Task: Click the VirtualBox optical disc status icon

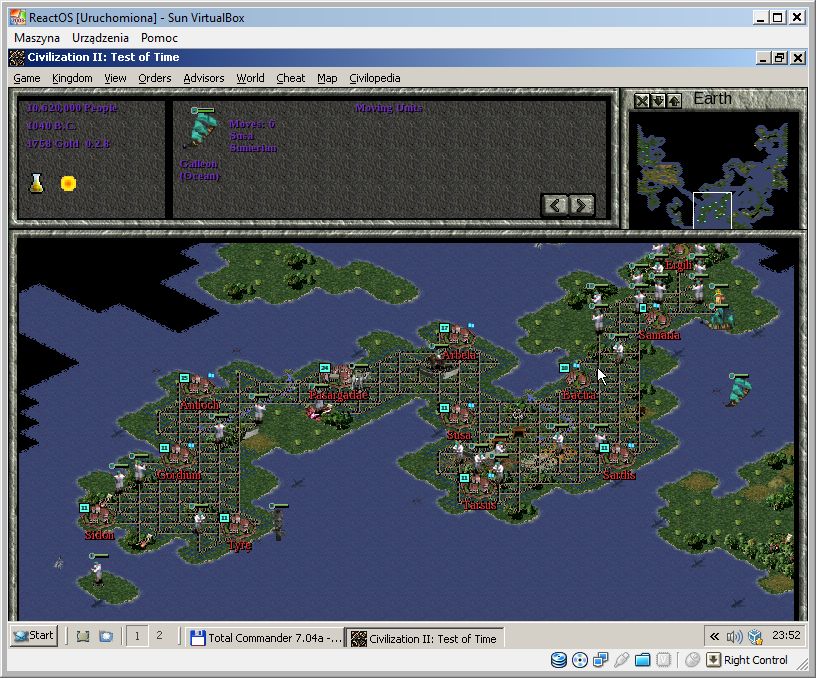Action: point(580,660)
